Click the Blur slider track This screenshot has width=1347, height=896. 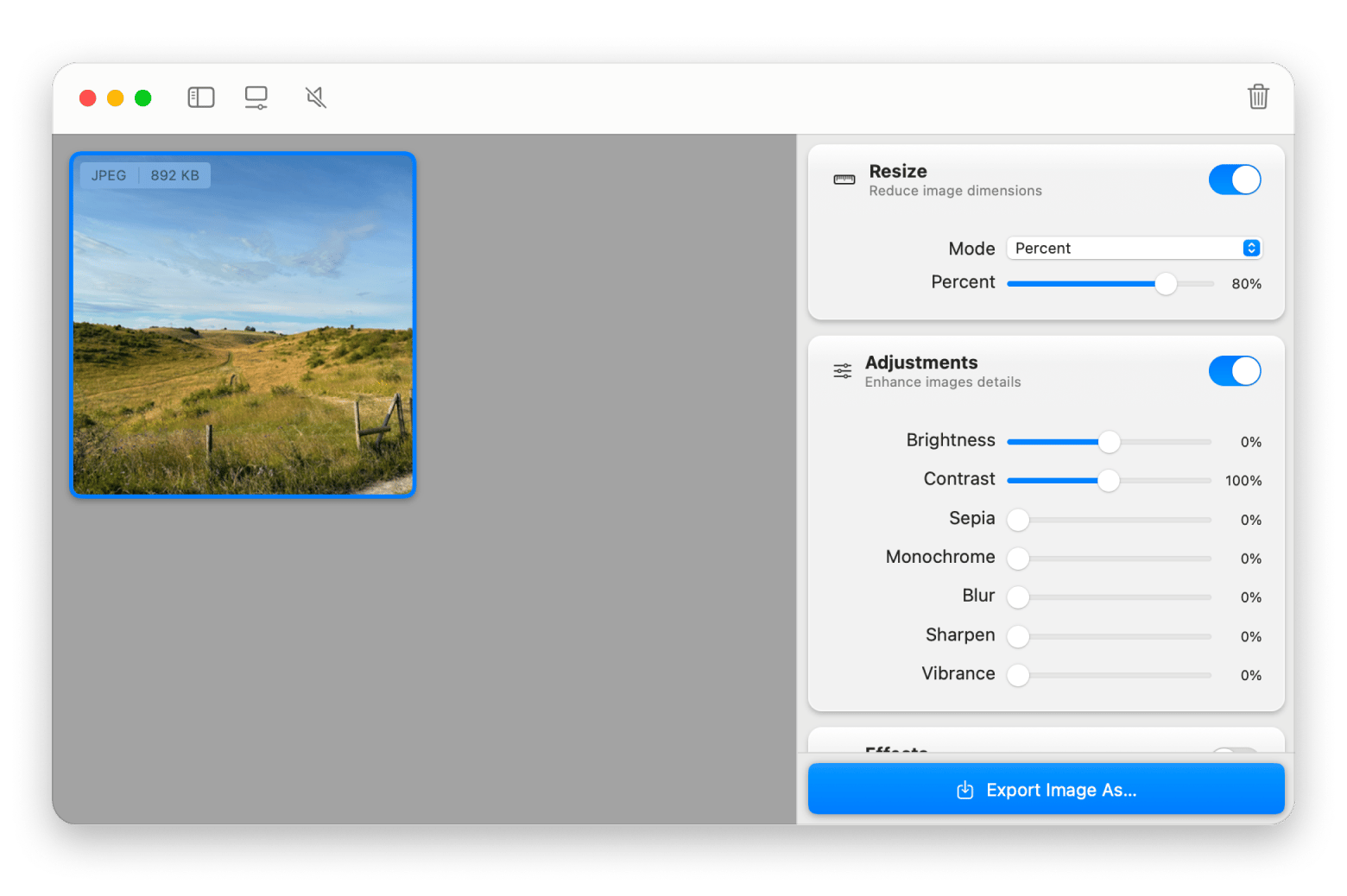(1110, 597)
